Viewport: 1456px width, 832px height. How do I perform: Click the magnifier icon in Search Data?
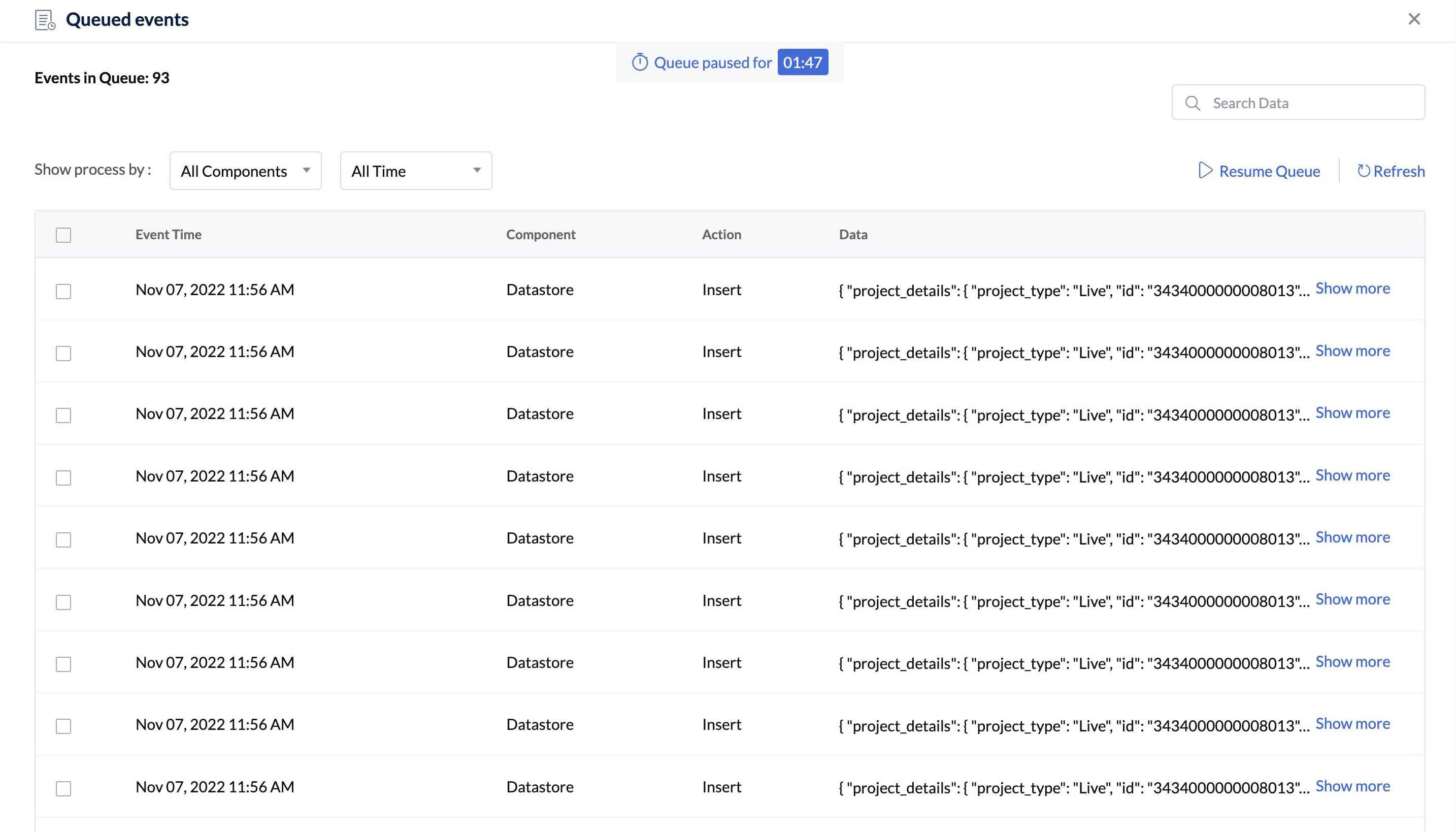click(1192, 103)
